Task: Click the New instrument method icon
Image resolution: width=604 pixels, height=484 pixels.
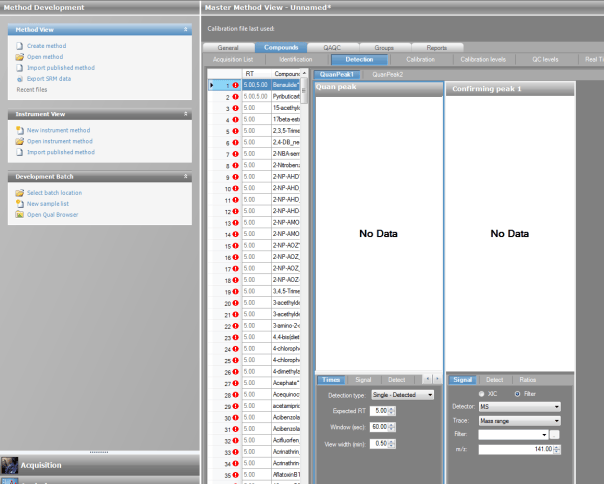Action: tap(19, 130)
